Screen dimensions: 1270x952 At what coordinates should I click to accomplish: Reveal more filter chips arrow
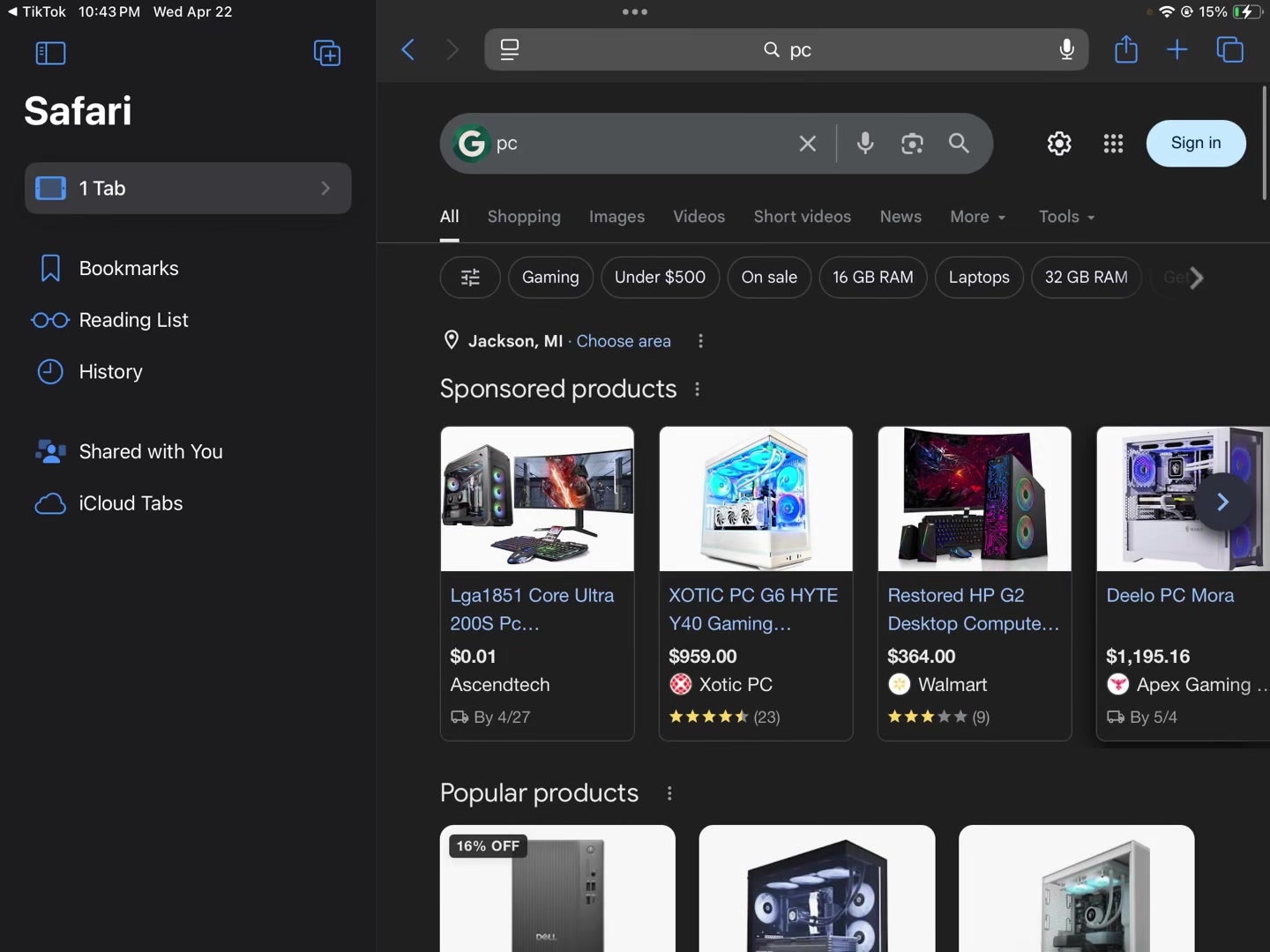pyautogui.click(x=1195, y=278)
